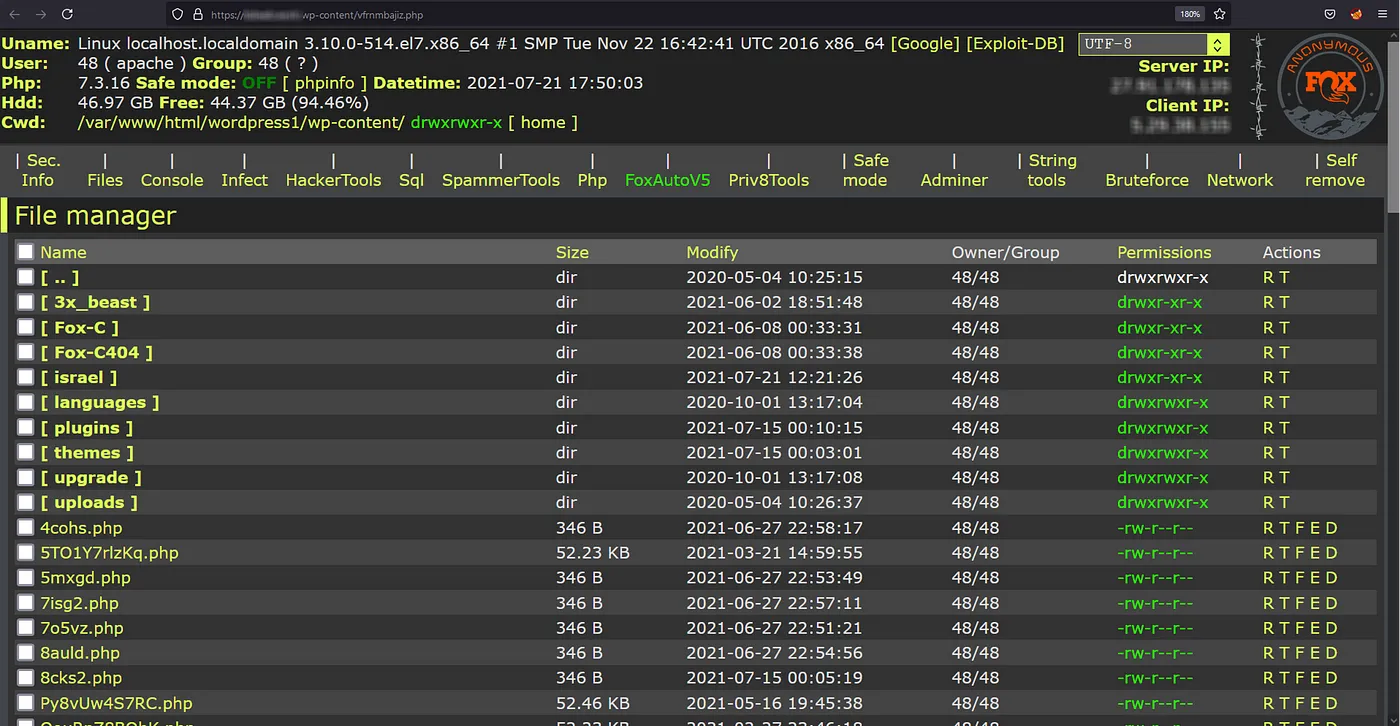Screen dimensions: 1400x726
Task: Open the file Py8vUw4S7RC.php
Action: tap(116, 702)
